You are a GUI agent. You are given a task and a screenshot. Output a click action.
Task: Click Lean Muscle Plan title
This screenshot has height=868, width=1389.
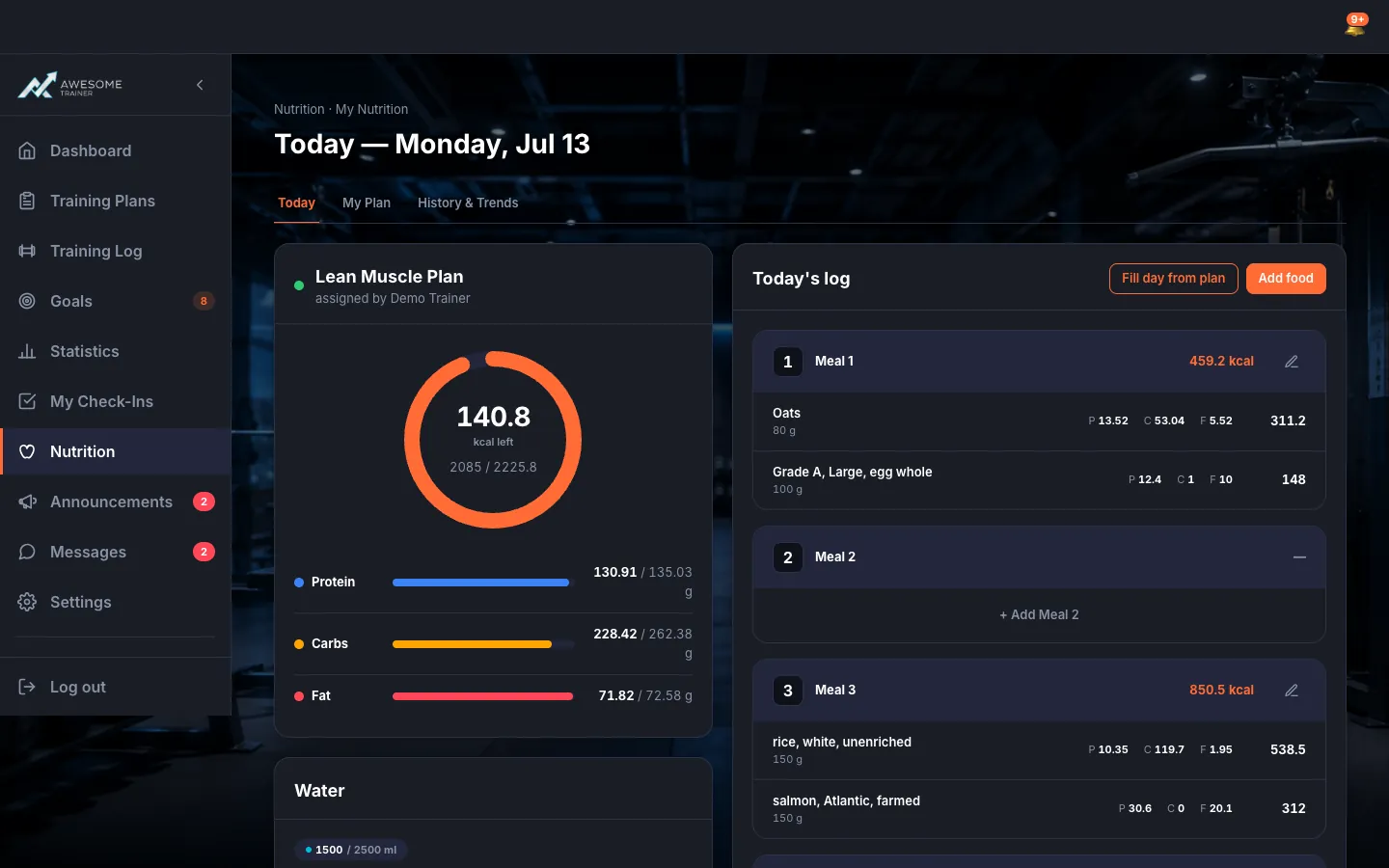pos(389,277)
